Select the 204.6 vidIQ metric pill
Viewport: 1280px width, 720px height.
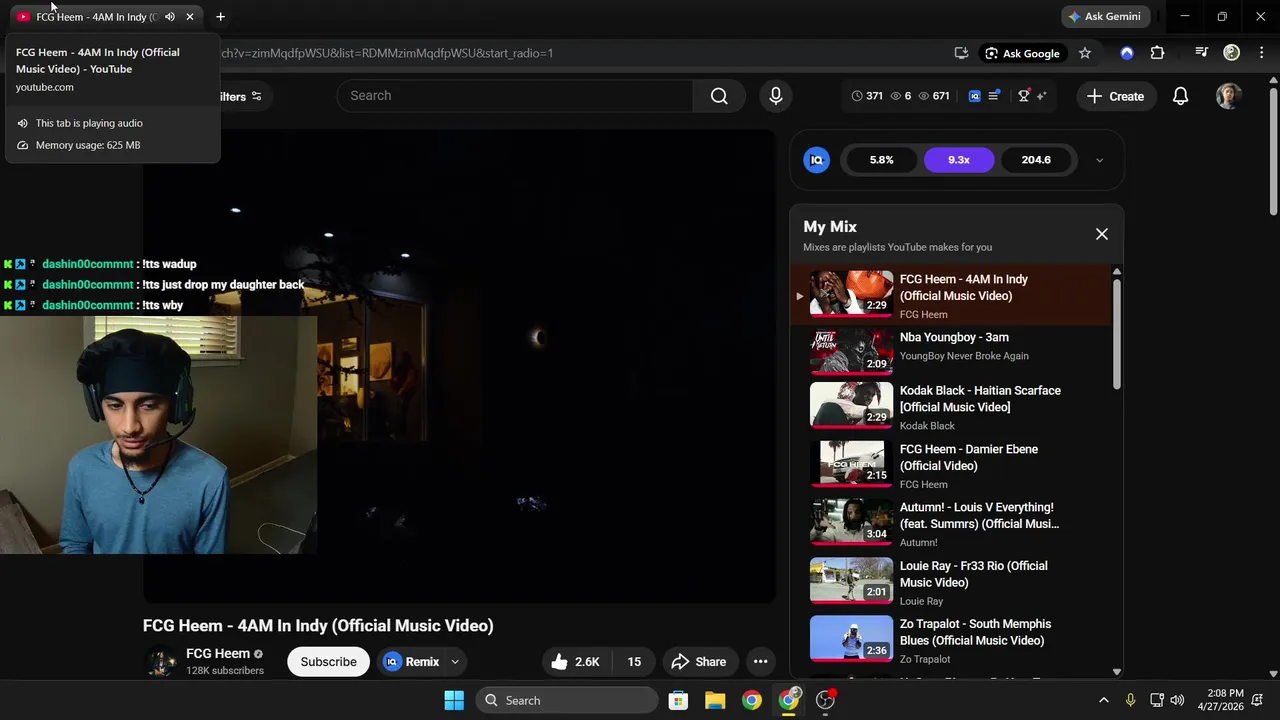click(x=1036, y=160)
